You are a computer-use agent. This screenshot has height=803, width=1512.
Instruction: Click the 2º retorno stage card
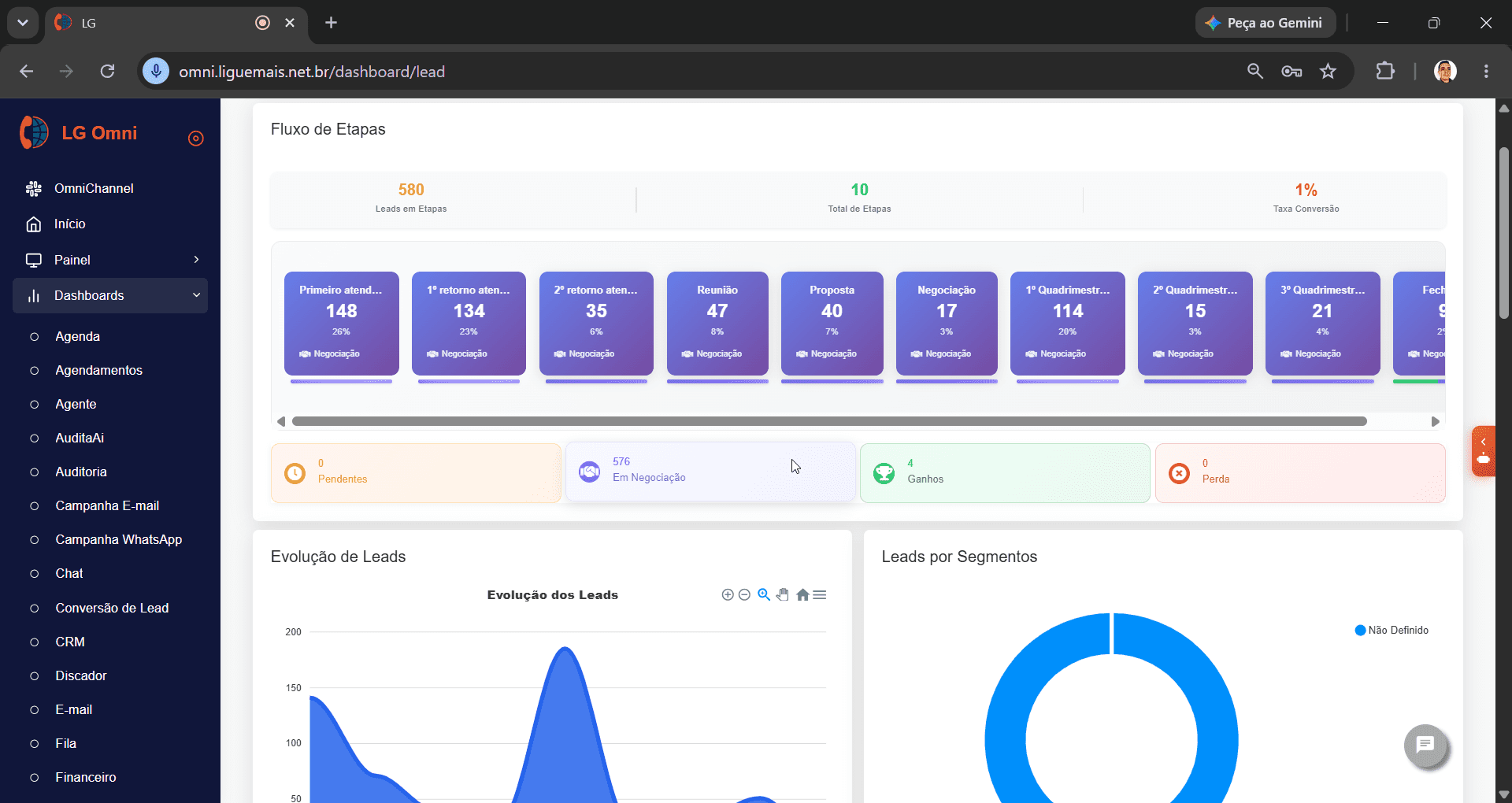pyautogui.click(x=596, y=324)
